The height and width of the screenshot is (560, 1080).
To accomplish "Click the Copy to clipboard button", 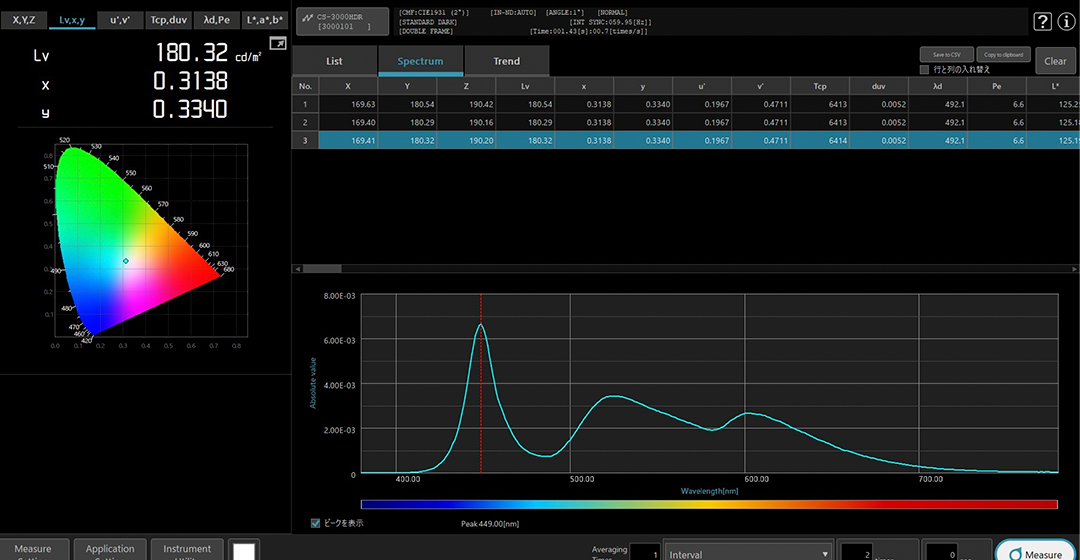I will [x=1003, y=54].
